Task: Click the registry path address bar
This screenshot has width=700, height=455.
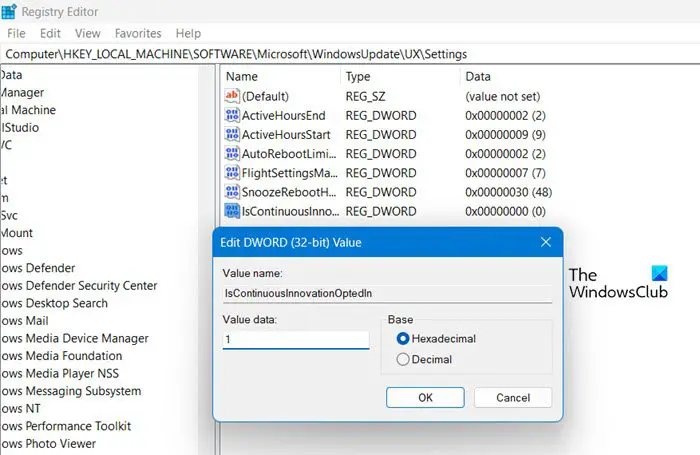Action: [x=350, y=54]
